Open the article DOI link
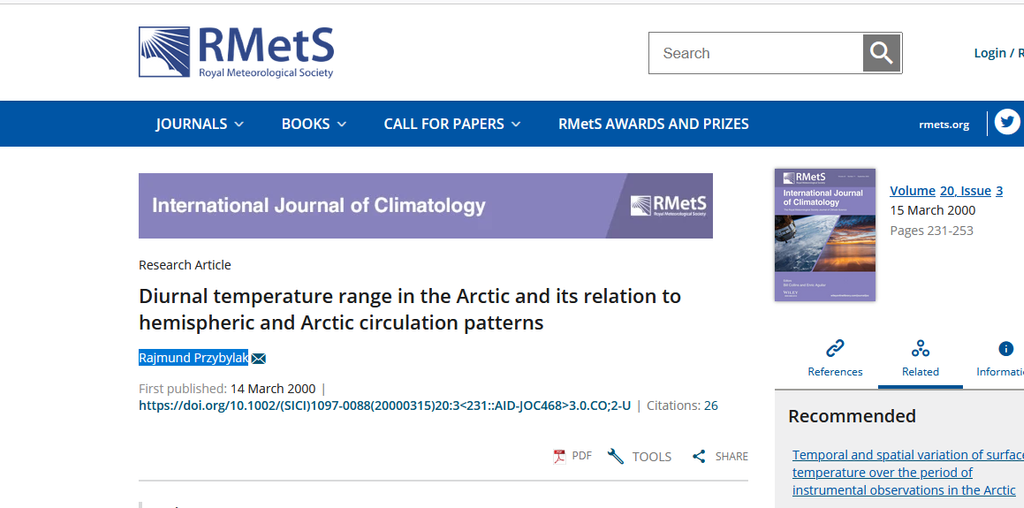Image resolution: width=1024 pixels, height=508 pixels. click(384, 406)
